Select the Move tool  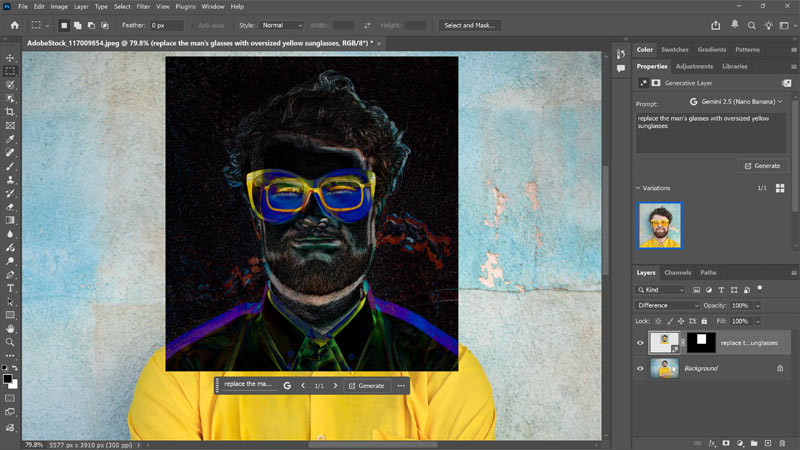pyautogui.click(x=10, y=58)
